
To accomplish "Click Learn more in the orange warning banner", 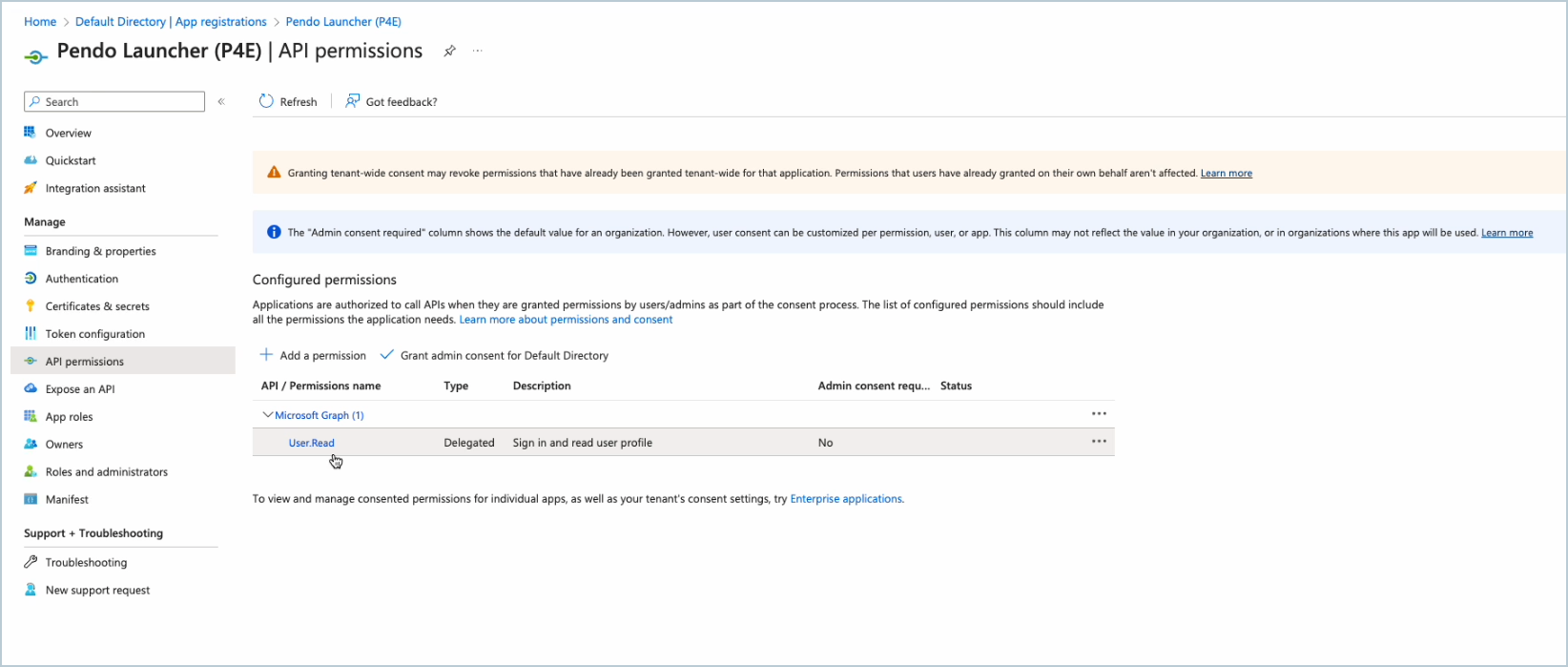I will (1227, 174).
